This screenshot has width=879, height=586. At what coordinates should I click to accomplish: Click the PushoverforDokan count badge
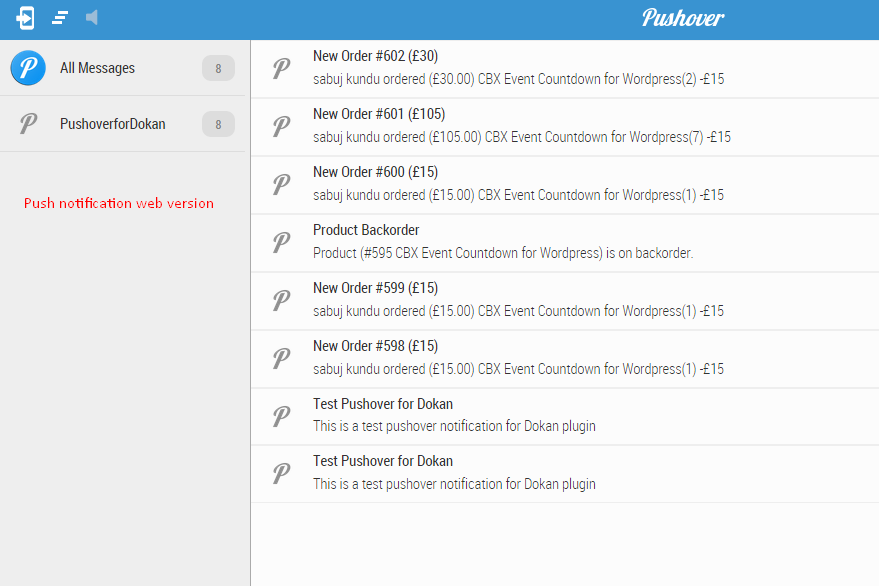[x=218, y=124]
